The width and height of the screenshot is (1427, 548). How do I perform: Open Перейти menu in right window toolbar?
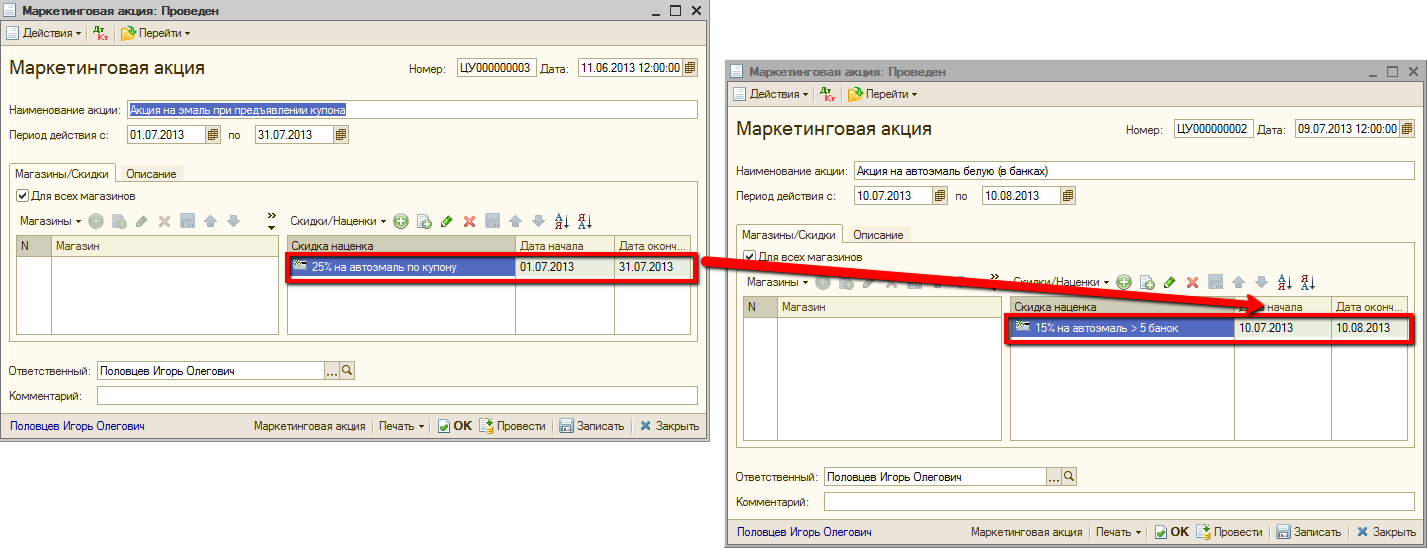[883, 94]
